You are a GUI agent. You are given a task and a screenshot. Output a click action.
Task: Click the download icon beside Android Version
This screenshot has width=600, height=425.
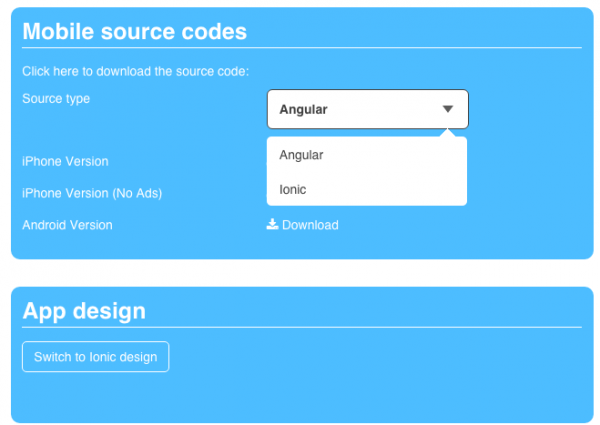272,225
